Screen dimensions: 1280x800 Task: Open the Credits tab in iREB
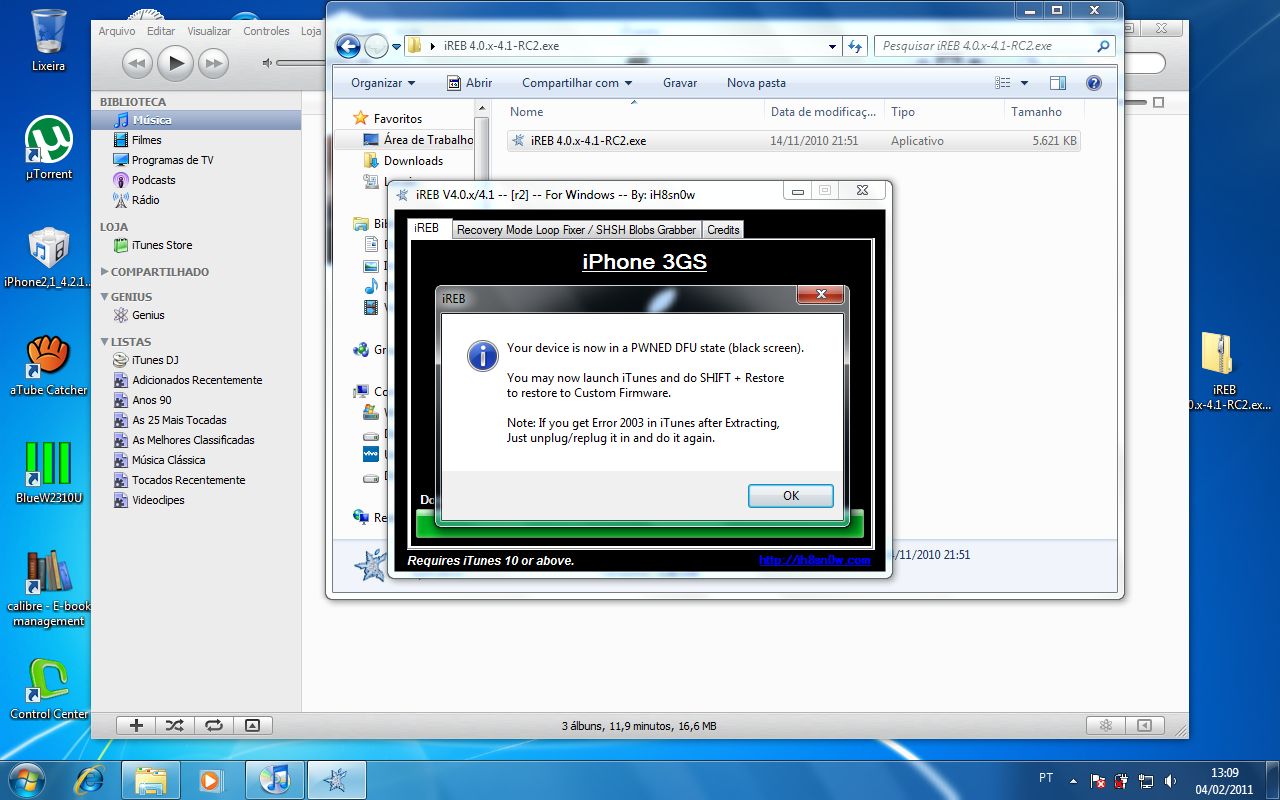click(x=723, y=230)
